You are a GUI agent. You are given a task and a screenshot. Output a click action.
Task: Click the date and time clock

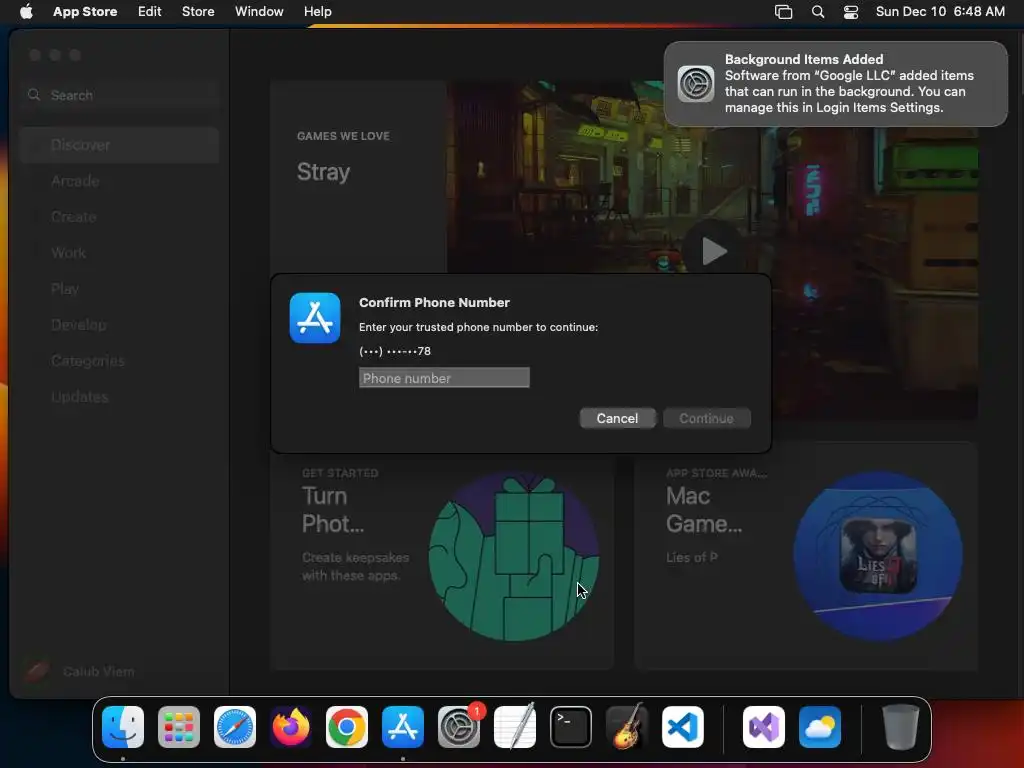[x=940, y=11]
